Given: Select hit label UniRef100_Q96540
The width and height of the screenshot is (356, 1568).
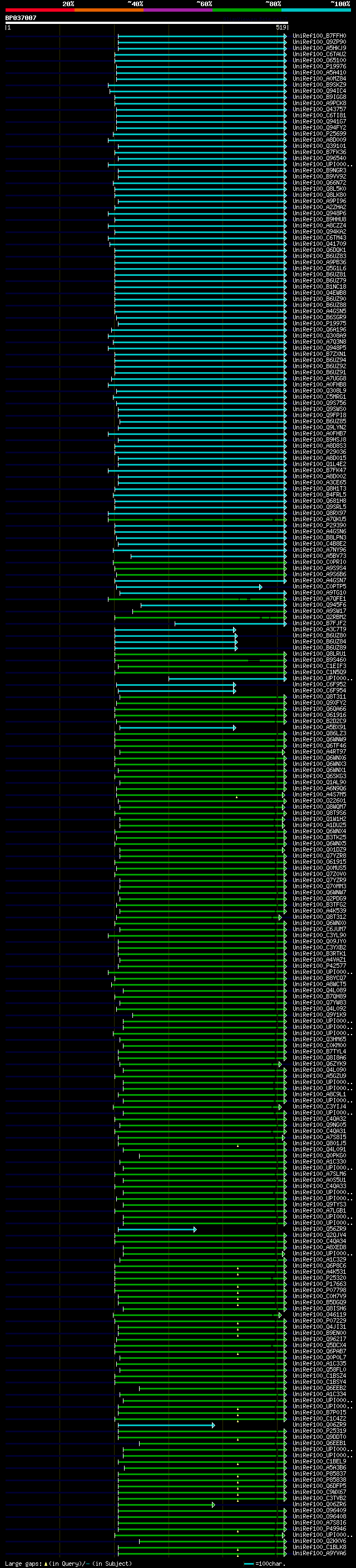Looking at the screenshot, I should [319, 159].
